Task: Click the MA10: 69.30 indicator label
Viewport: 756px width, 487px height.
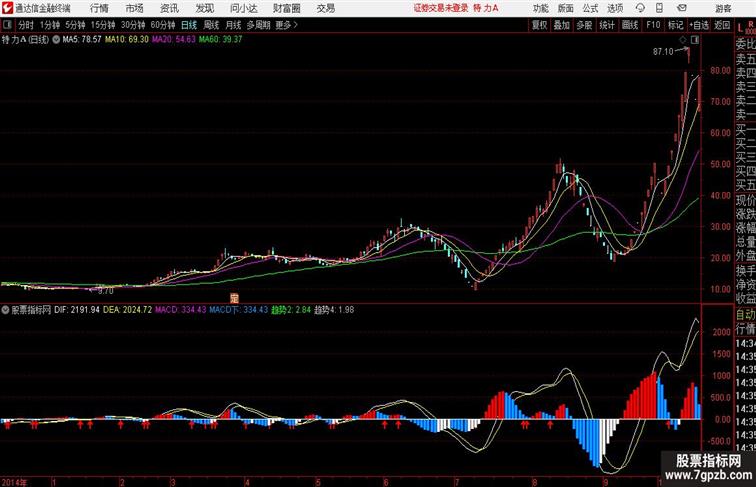Action: (127, 40)
